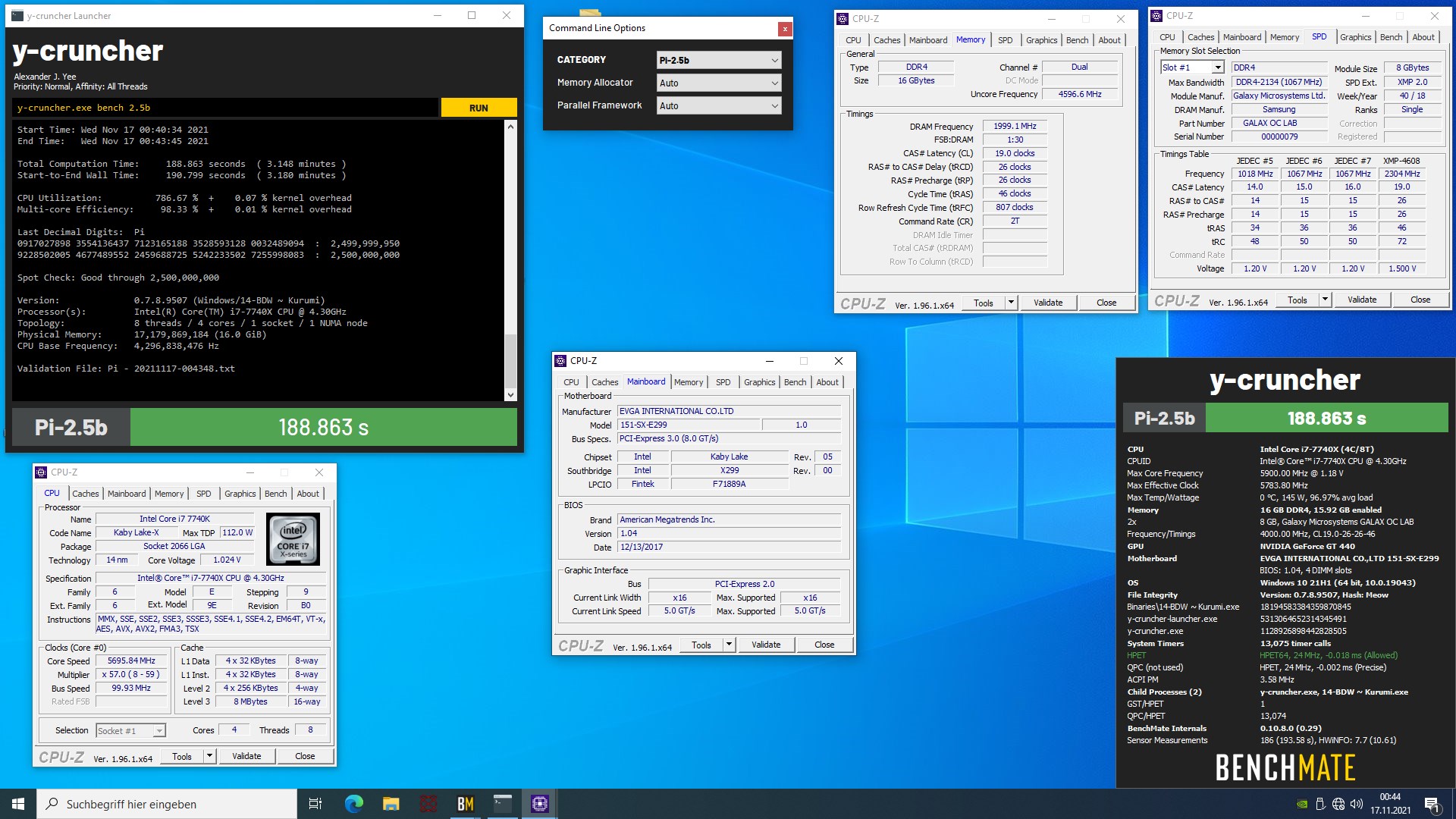Open the Socket #1 selection dropdown

[x=130, y=730]
